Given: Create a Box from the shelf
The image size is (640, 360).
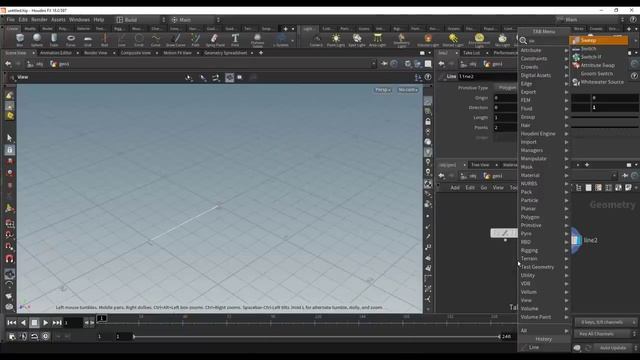Looking at the screenshot, I should 20,40.
